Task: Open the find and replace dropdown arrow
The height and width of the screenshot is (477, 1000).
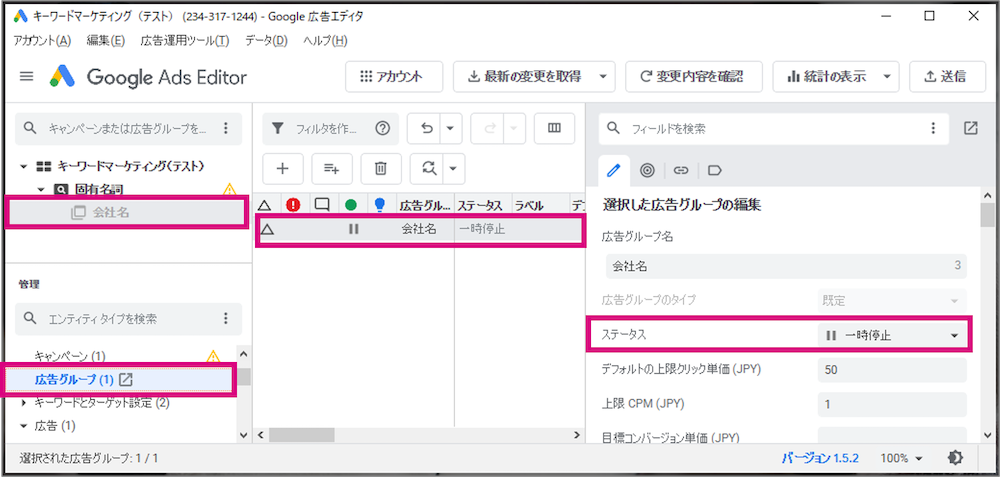Action: click(x=454, y=168)
